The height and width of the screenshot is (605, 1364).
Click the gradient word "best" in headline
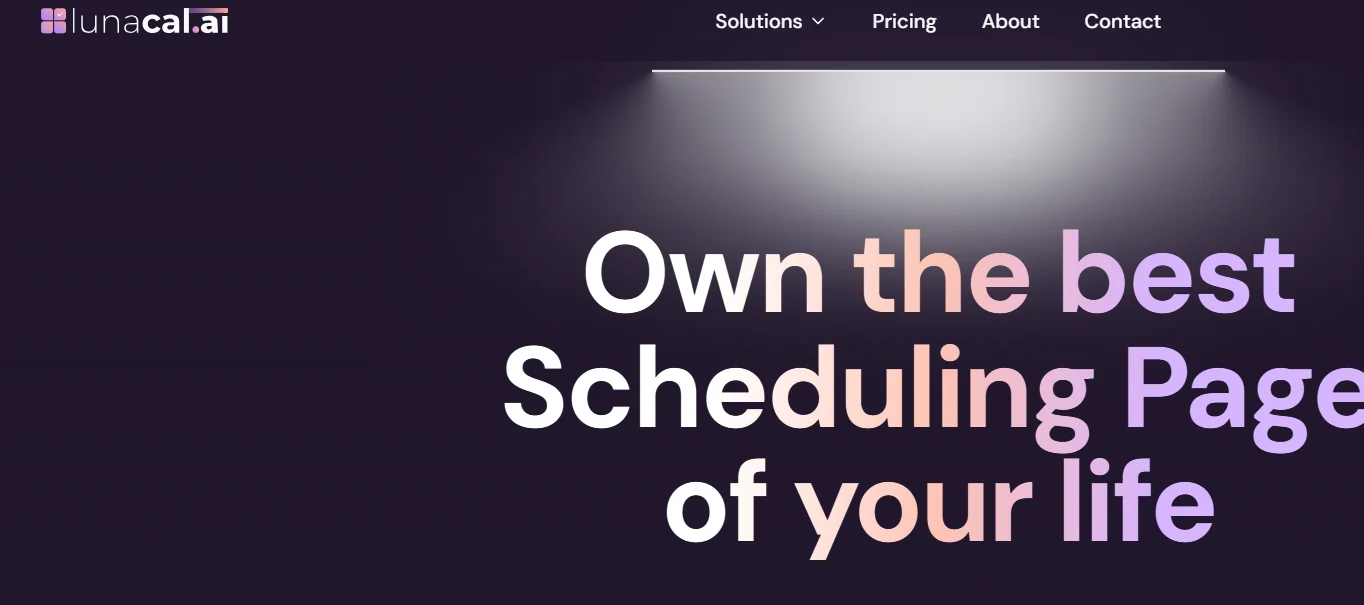pyautogui.click(x=1177, y=275)
